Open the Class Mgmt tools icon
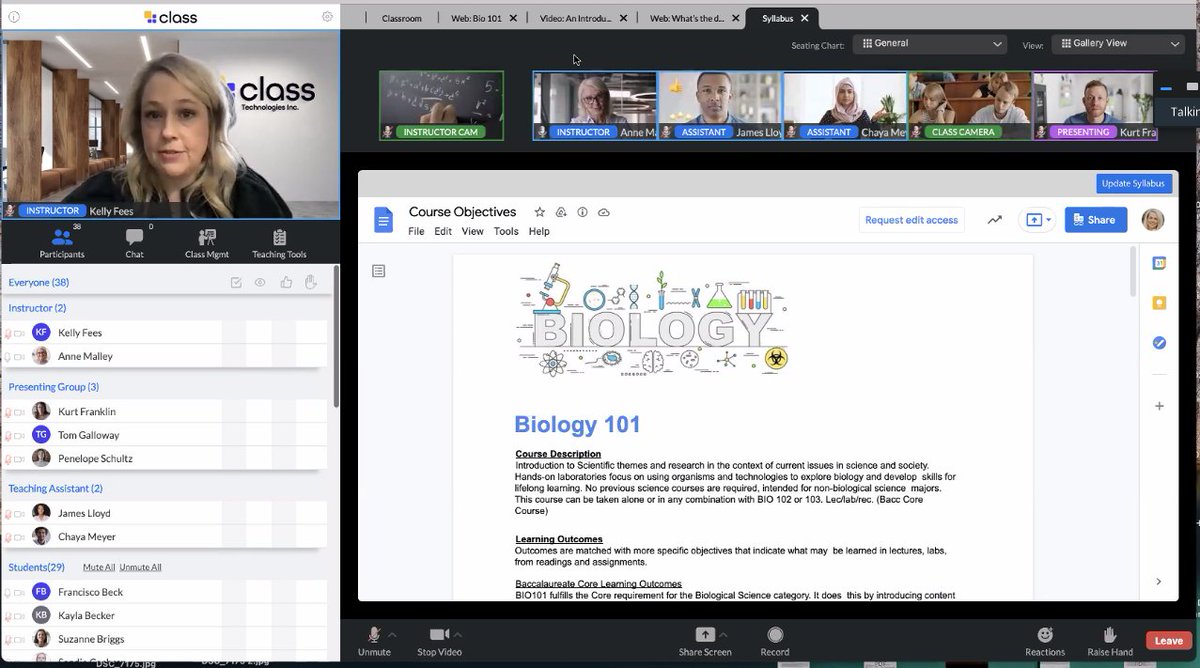The image size is (1200, 668). click(x=207, y=238)
